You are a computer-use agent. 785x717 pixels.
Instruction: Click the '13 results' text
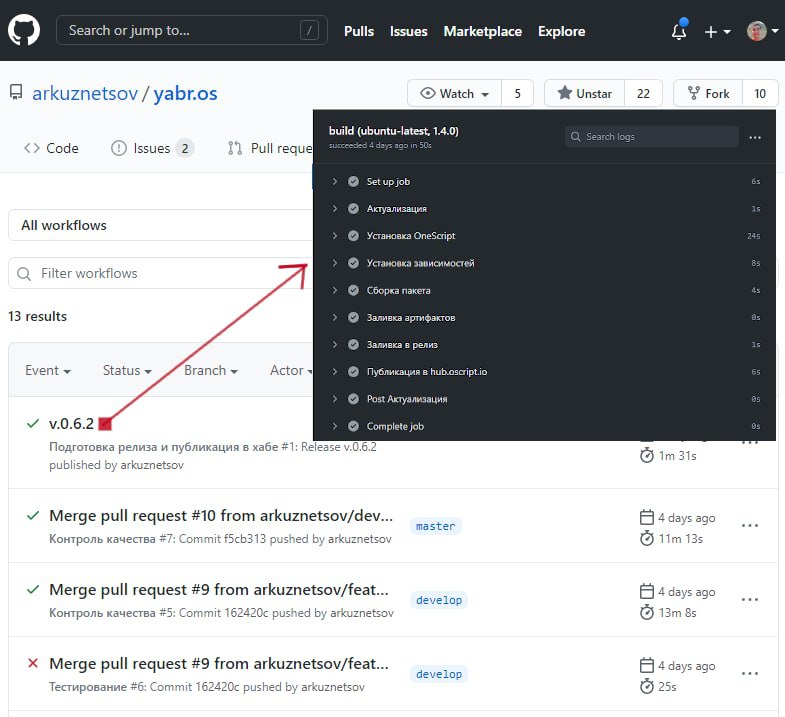pyautogui.click(x=38, y=316)
